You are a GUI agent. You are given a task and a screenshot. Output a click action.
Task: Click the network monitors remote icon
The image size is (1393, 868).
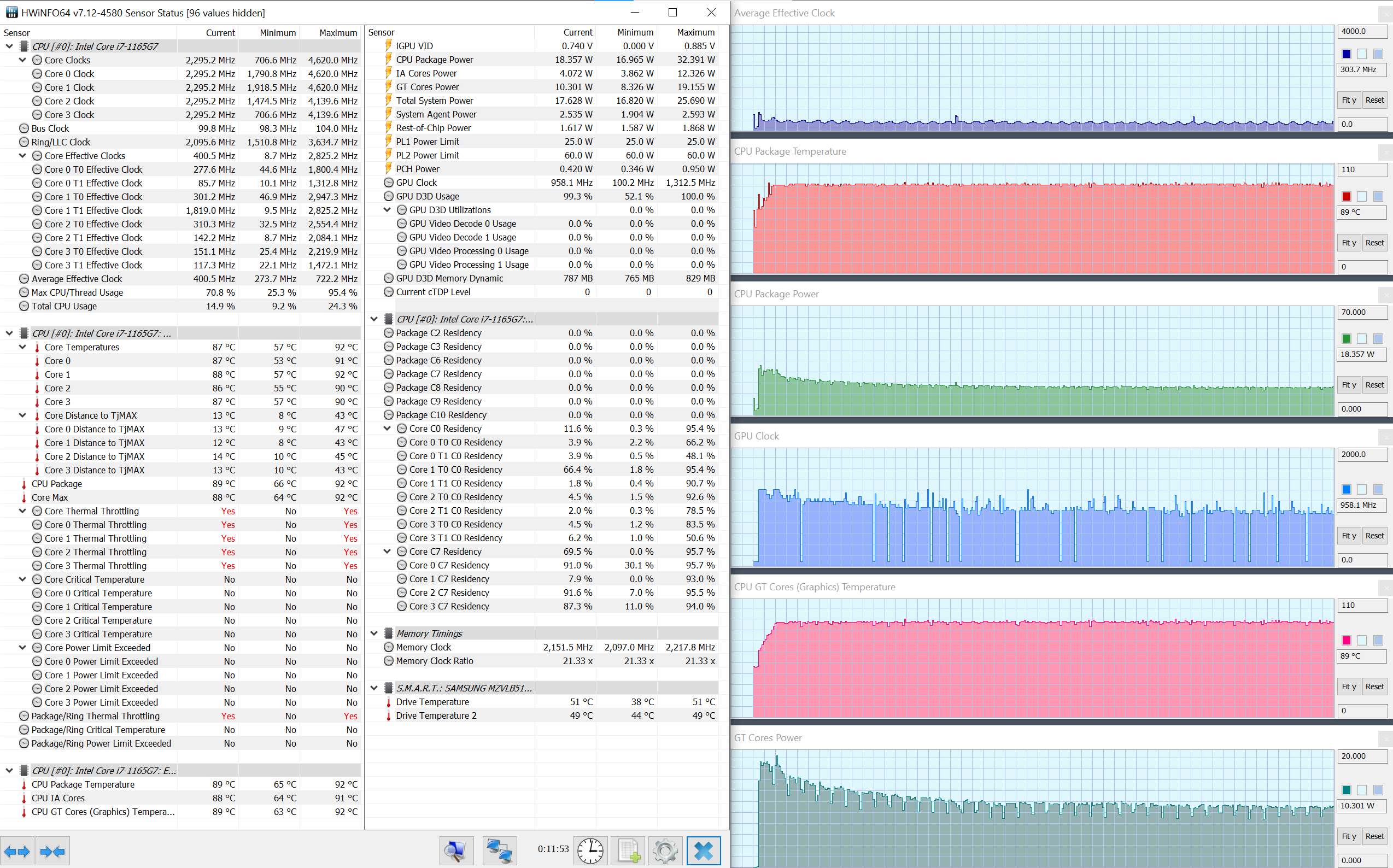(x=499, y=851)
